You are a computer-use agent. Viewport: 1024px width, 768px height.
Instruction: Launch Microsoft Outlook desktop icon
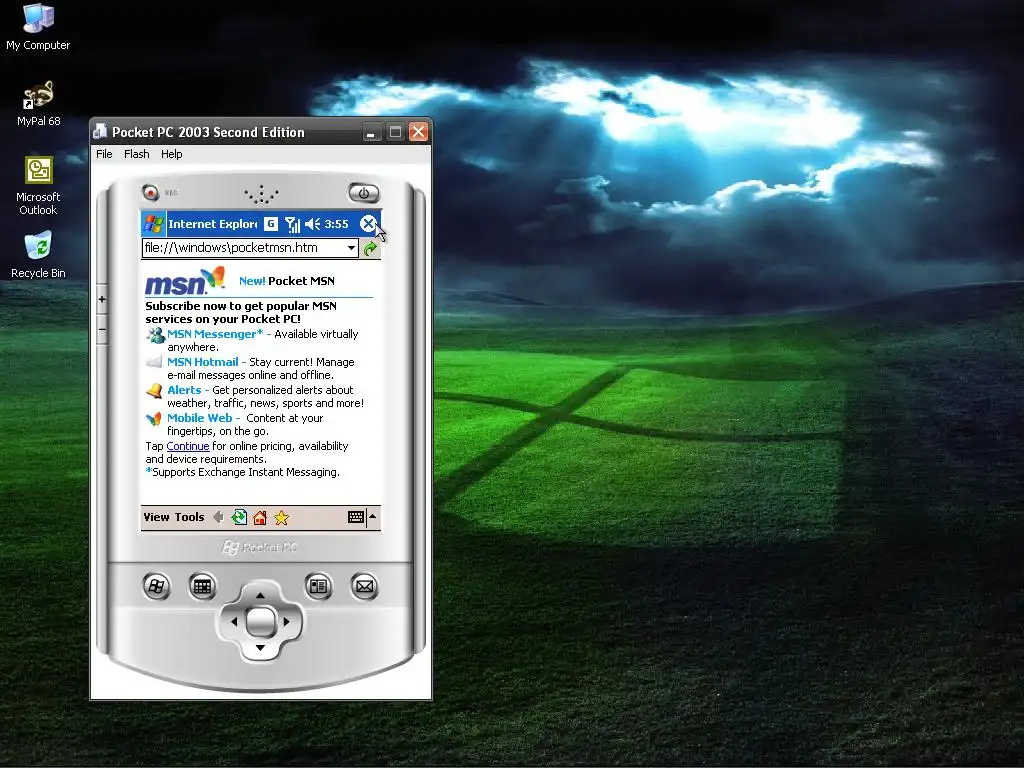click(x=38, y=185)
